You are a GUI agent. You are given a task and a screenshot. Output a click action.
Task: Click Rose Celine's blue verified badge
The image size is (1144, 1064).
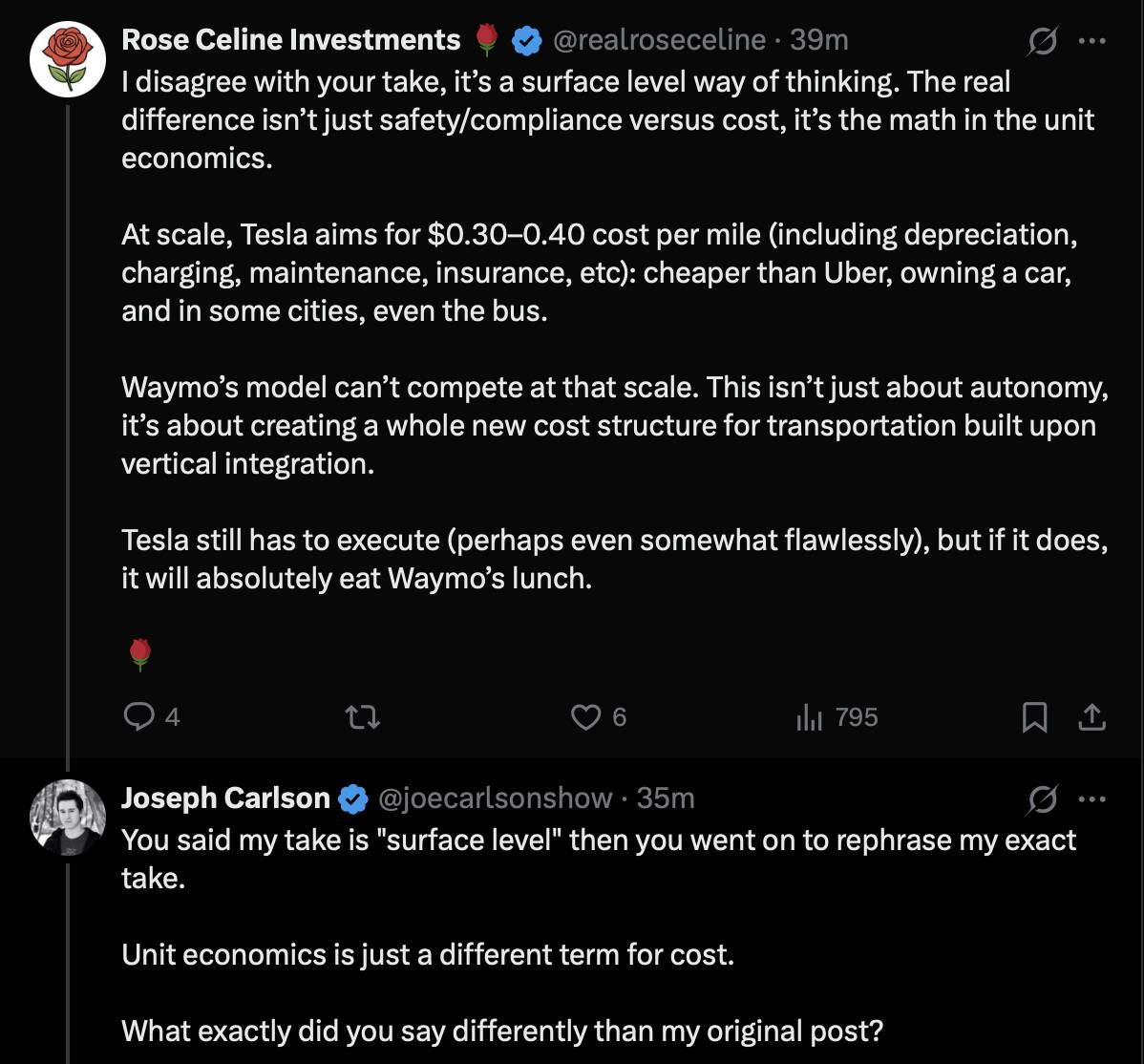526,40
